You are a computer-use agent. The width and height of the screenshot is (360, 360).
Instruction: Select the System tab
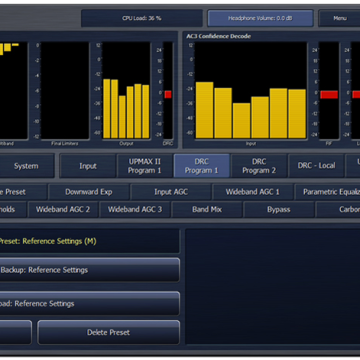pos(26,166)
